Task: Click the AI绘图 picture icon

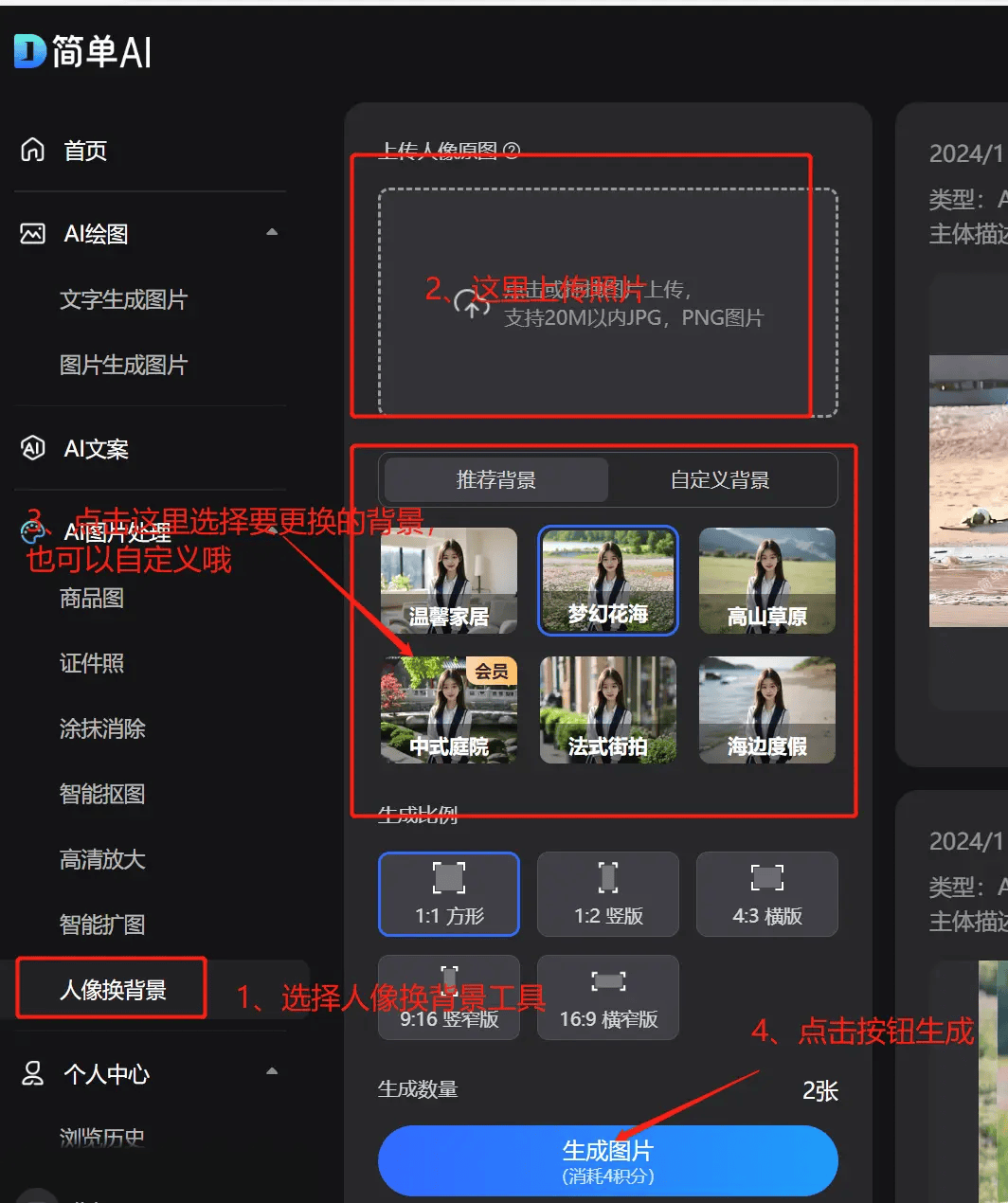Action: (33, 233)
